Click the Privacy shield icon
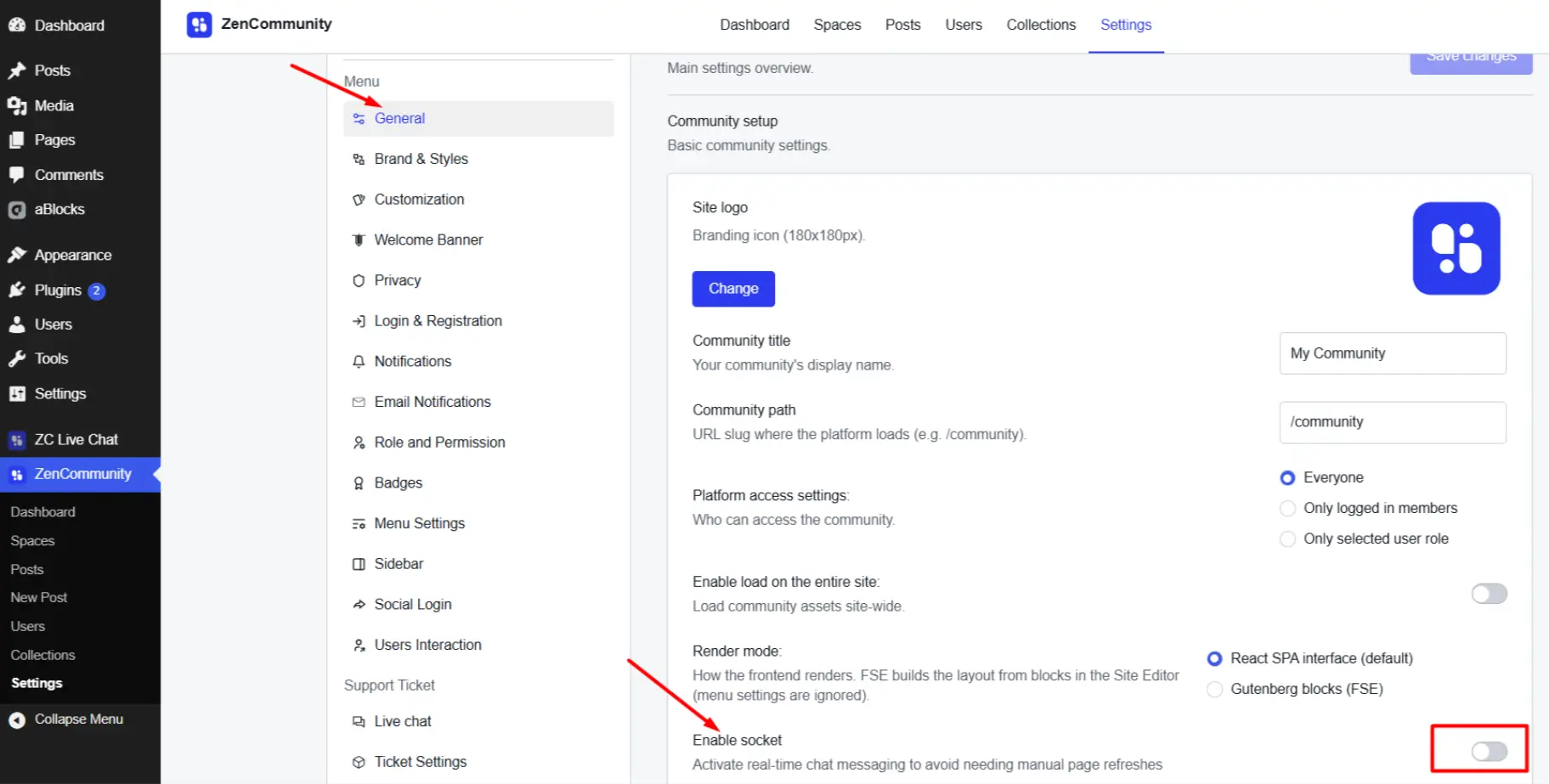 [x=359, y=280]
